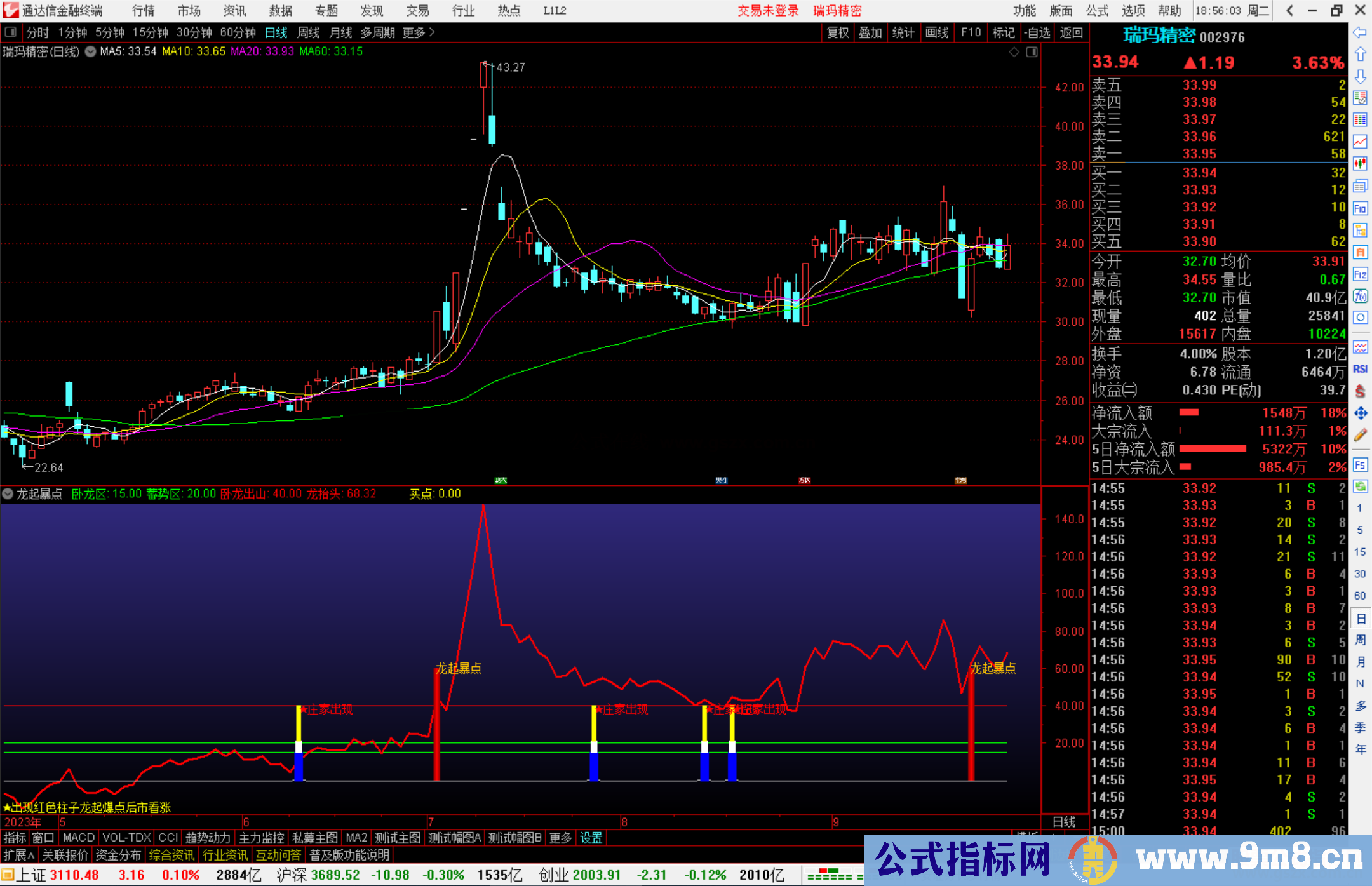1372x886 pixels.
Task: Open the candlestick chart icon in sidebar
Action: [1360, 164]
